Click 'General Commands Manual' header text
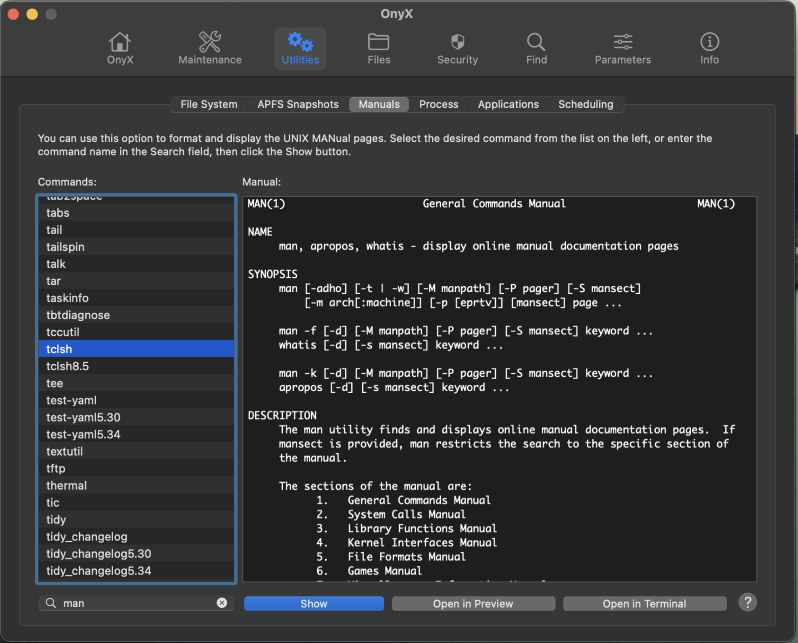 pyautogui.click(x=494, y=204)
